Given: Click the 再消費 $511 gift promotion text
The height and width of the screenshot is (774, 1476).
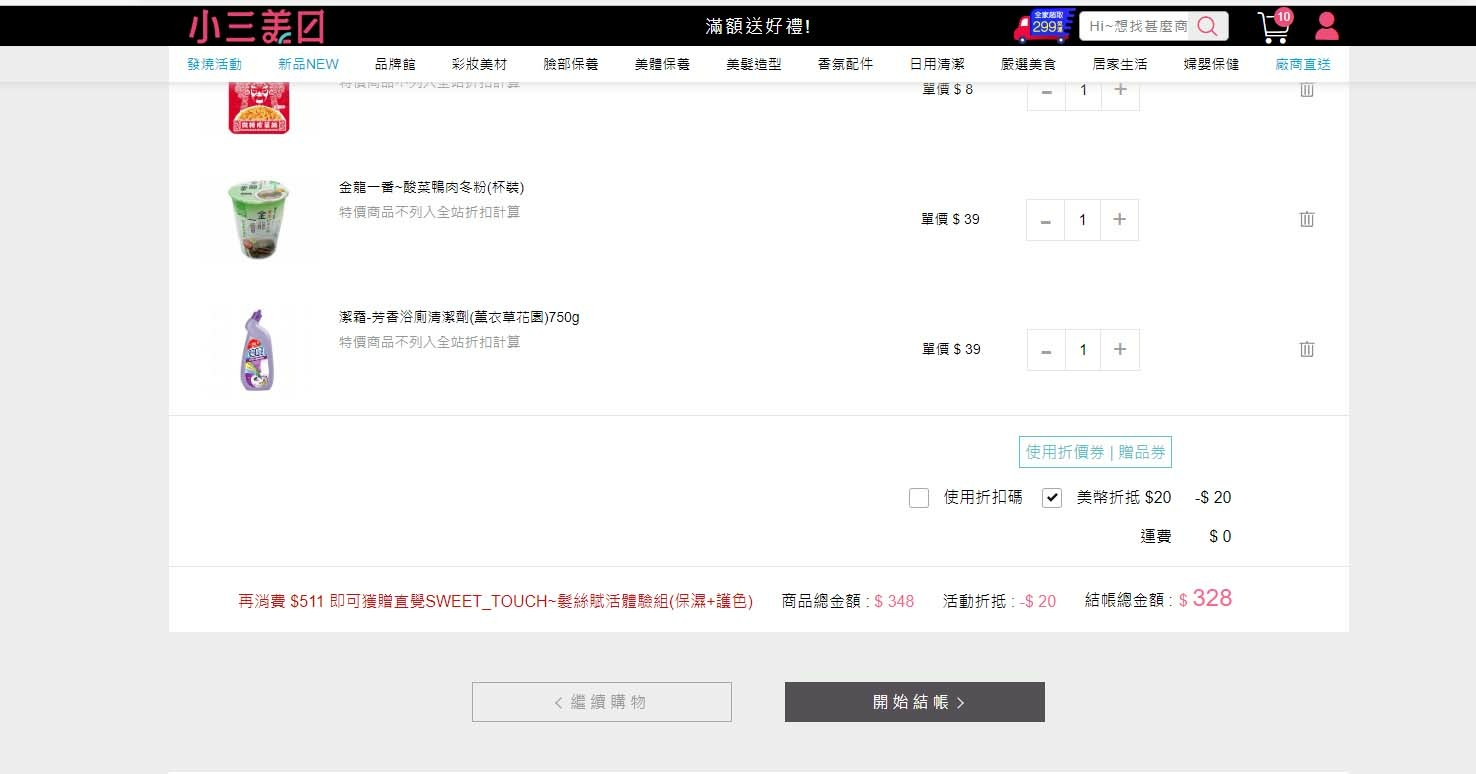Looking at the screenshot, I should pos(496,601).
